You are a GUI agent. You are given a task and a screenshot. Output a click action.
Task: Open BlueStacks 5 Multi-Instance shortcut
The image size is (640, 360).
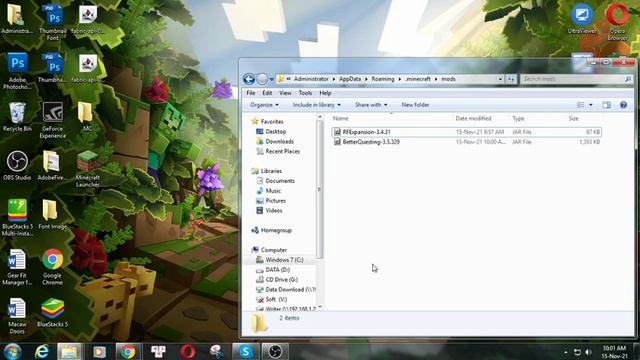17,218
